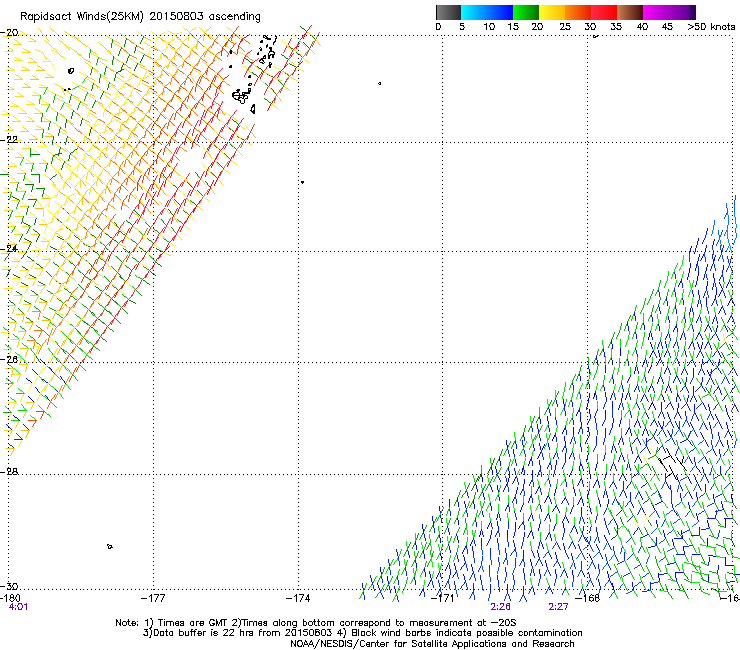This screenshot has height=650, width=740.
Task: Click the purple 2:28 time stamp
Action: [x=500, y=607]
